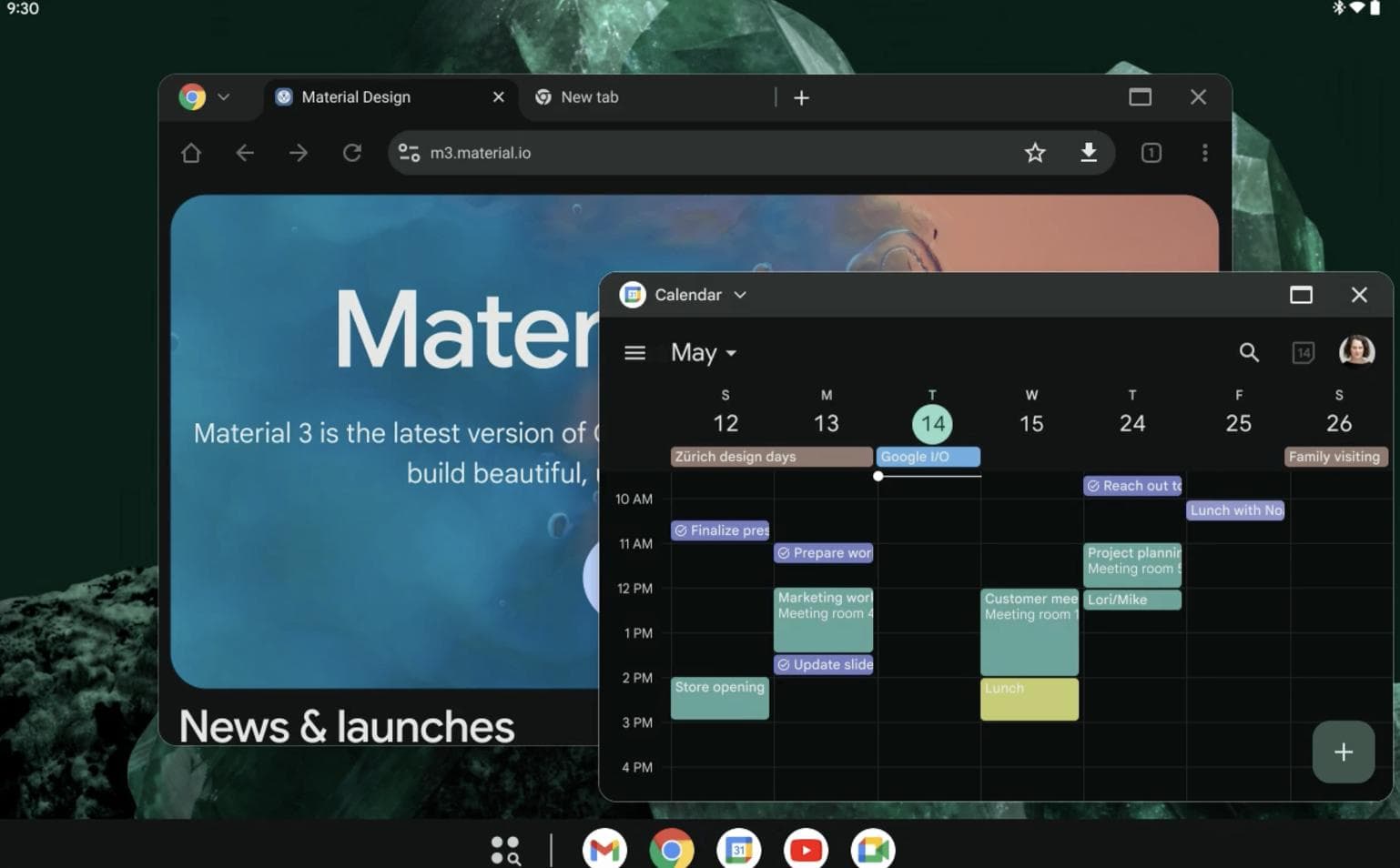
Task: Bookmark page with star icon
Action: pos(1035,153)
